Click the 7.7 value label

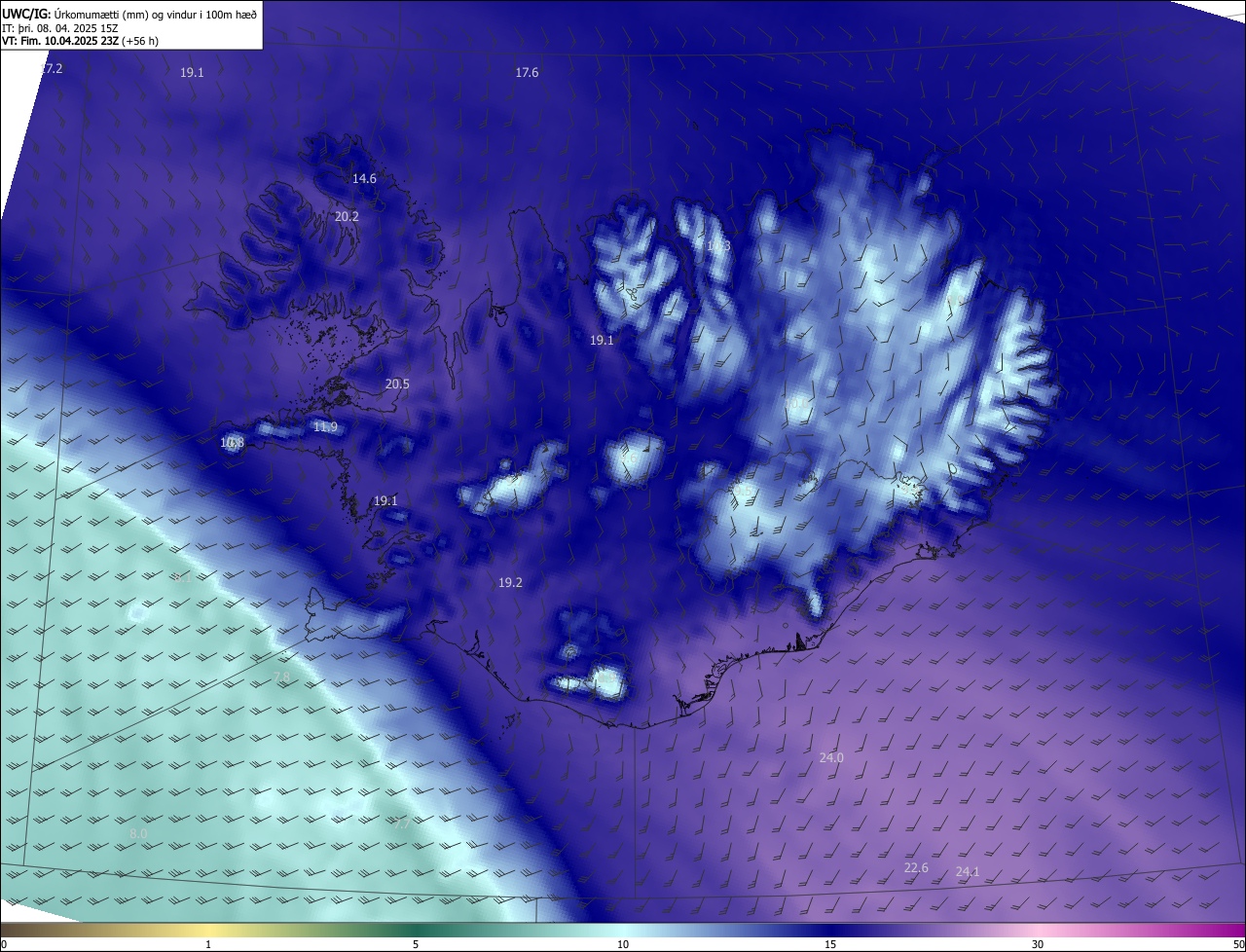point(402,824)
